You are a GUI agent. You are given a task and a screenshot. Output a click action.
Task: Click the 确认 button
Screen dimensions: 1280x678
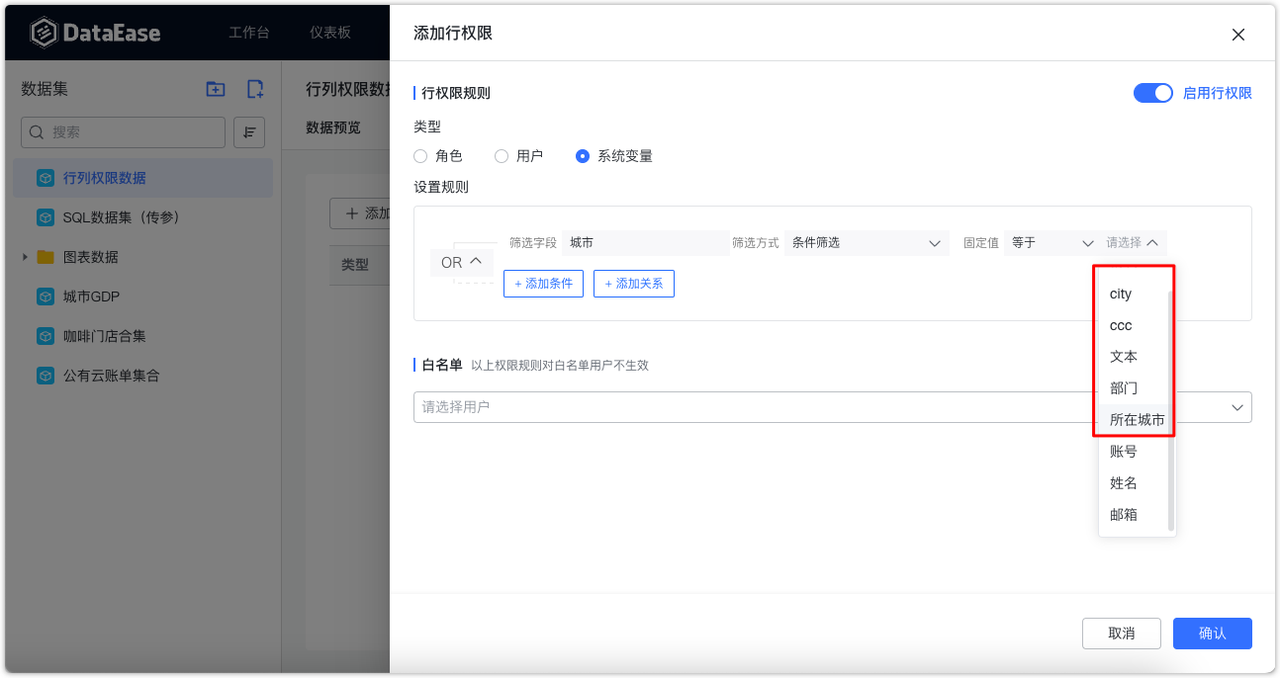(x=1212, y=633)
